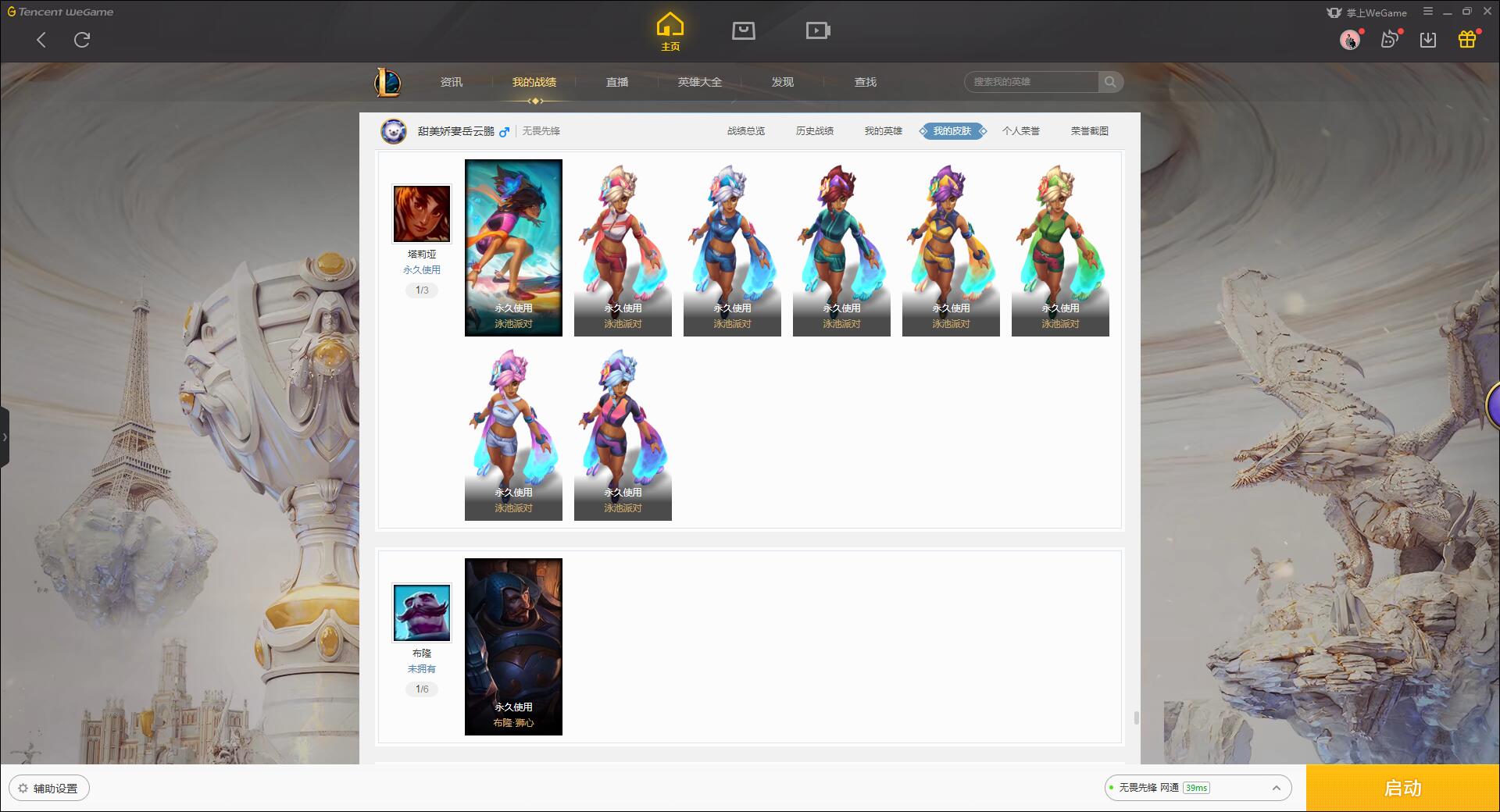The height and width of the screenshot is (812, 1500).
Task: Click the male gender symbol icon
Action: pyautogui.click(x=505, y=131)
